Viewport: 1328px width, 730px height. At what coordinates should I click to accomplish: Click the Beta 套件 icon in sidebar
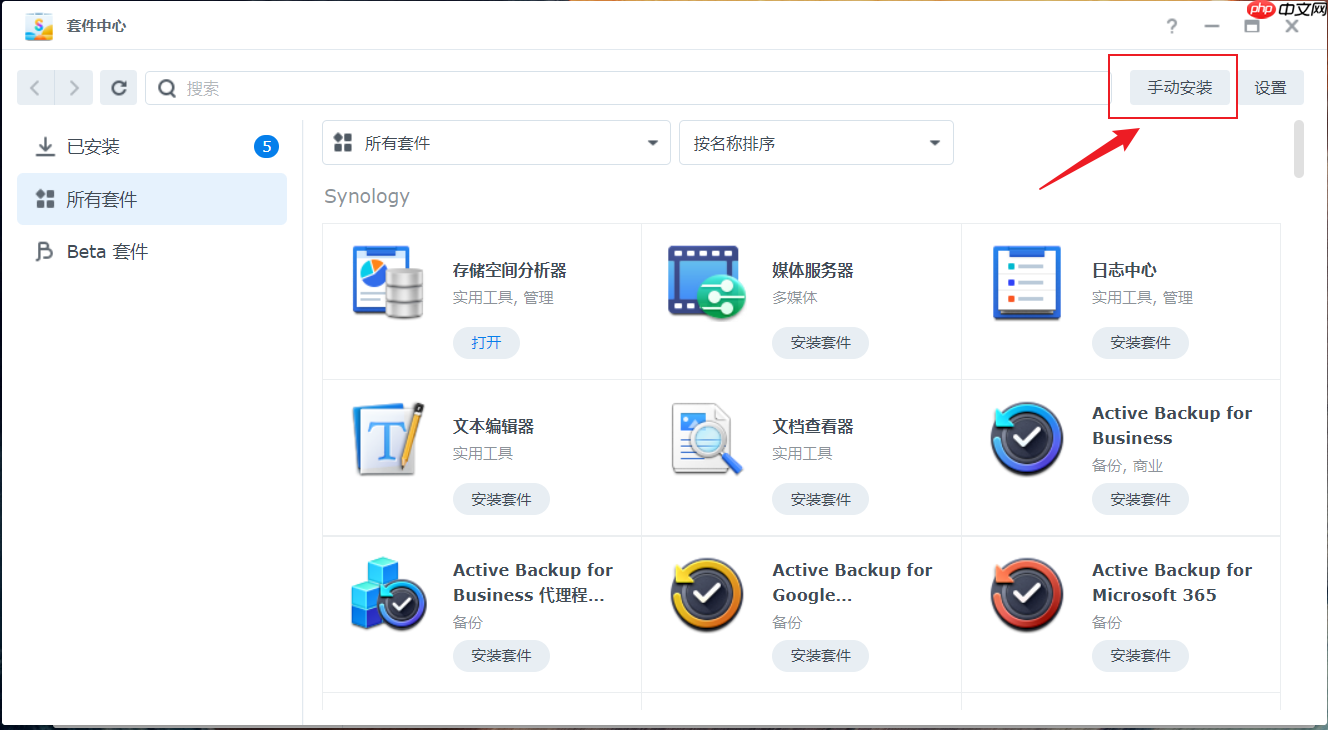pos(45,251)
